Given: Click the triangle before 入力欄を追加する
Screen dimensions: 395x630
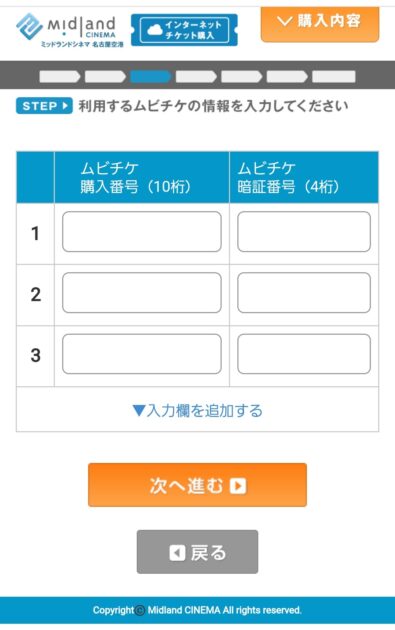Looking at the screenshot, I should pos(139,411).
